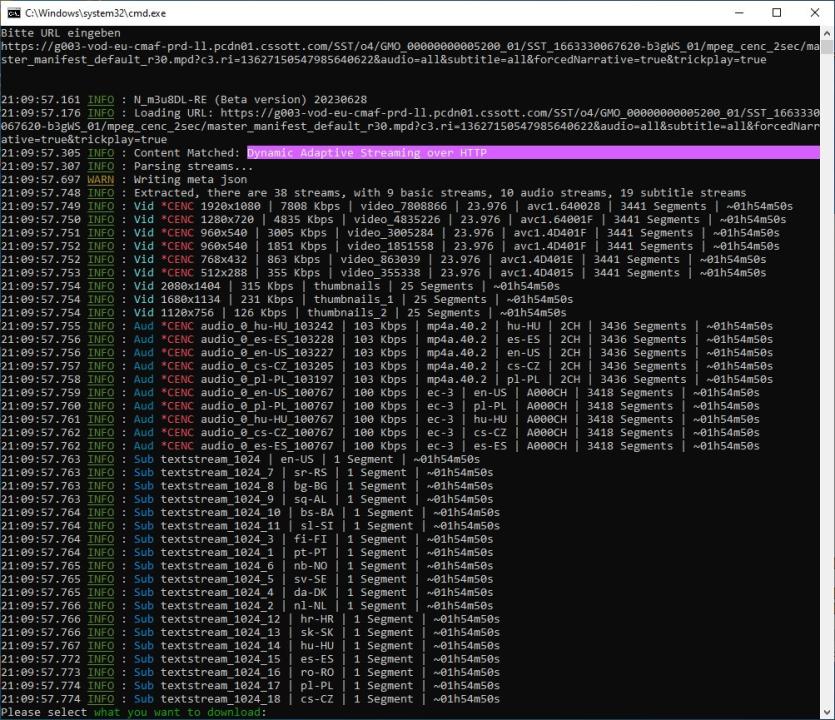The width and height of the screenshot is (835, 720).
Task: Click the 'textstream_1024_17' pl-PL subtitle
Action: tap(250, 685)
